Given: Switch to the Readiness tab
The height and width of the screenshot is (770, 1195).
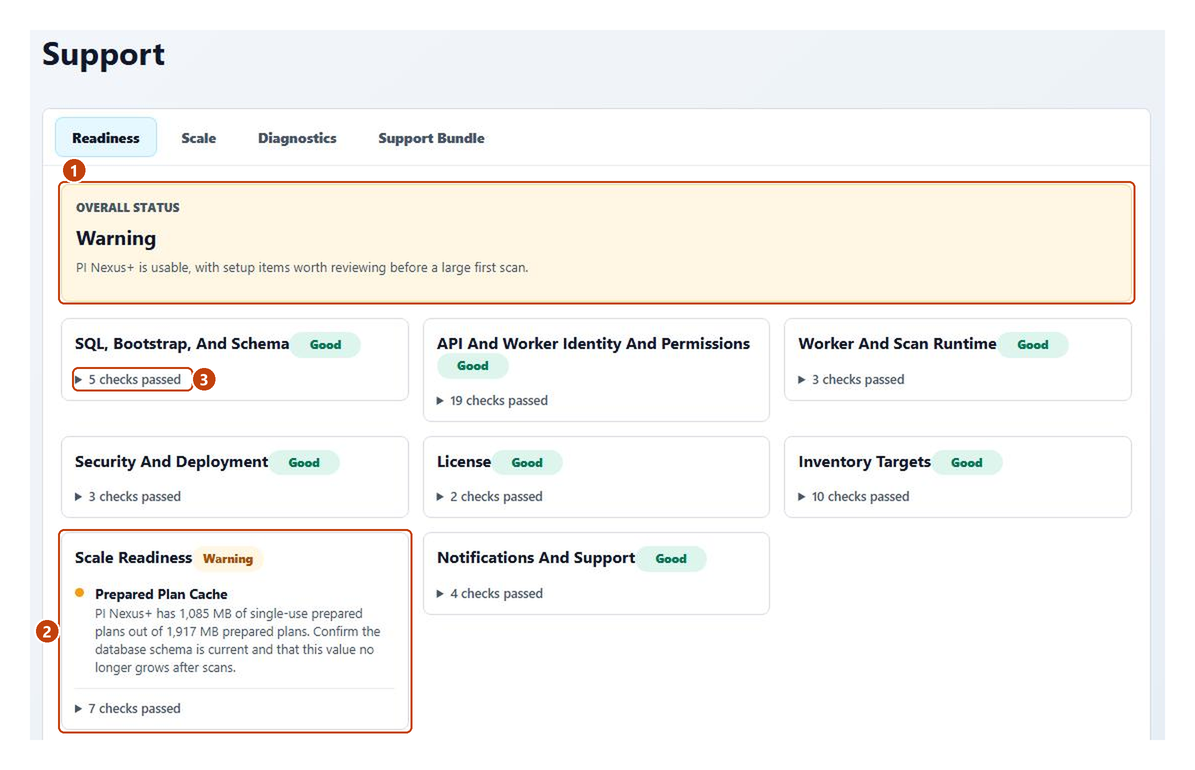Looking at the screenshot, I should pyautogui.click(x=106, y=137).
